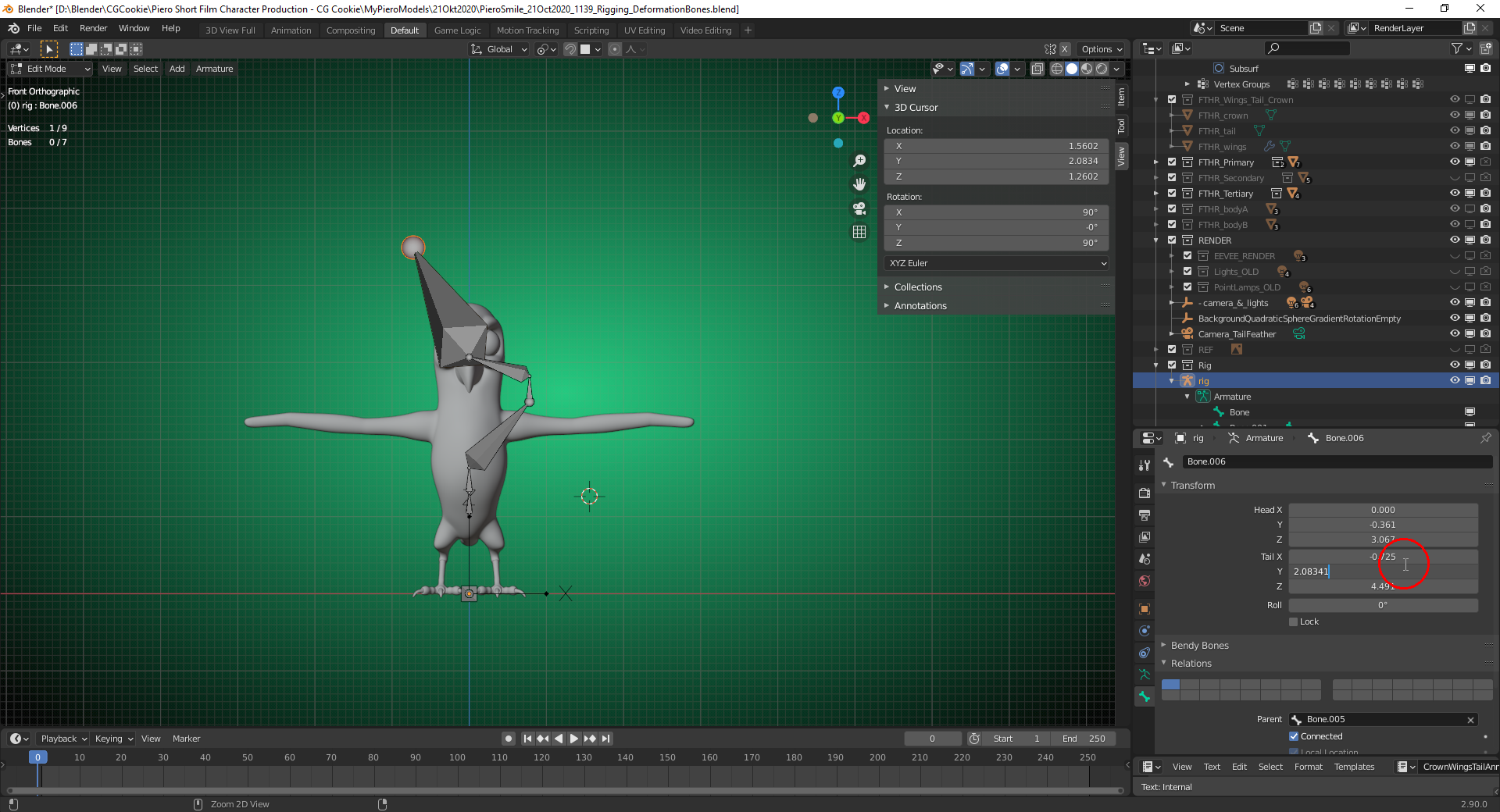Click the pan hand icon in viewport
The width and height of the screenshot is (1500, 812).
point(859,184)
